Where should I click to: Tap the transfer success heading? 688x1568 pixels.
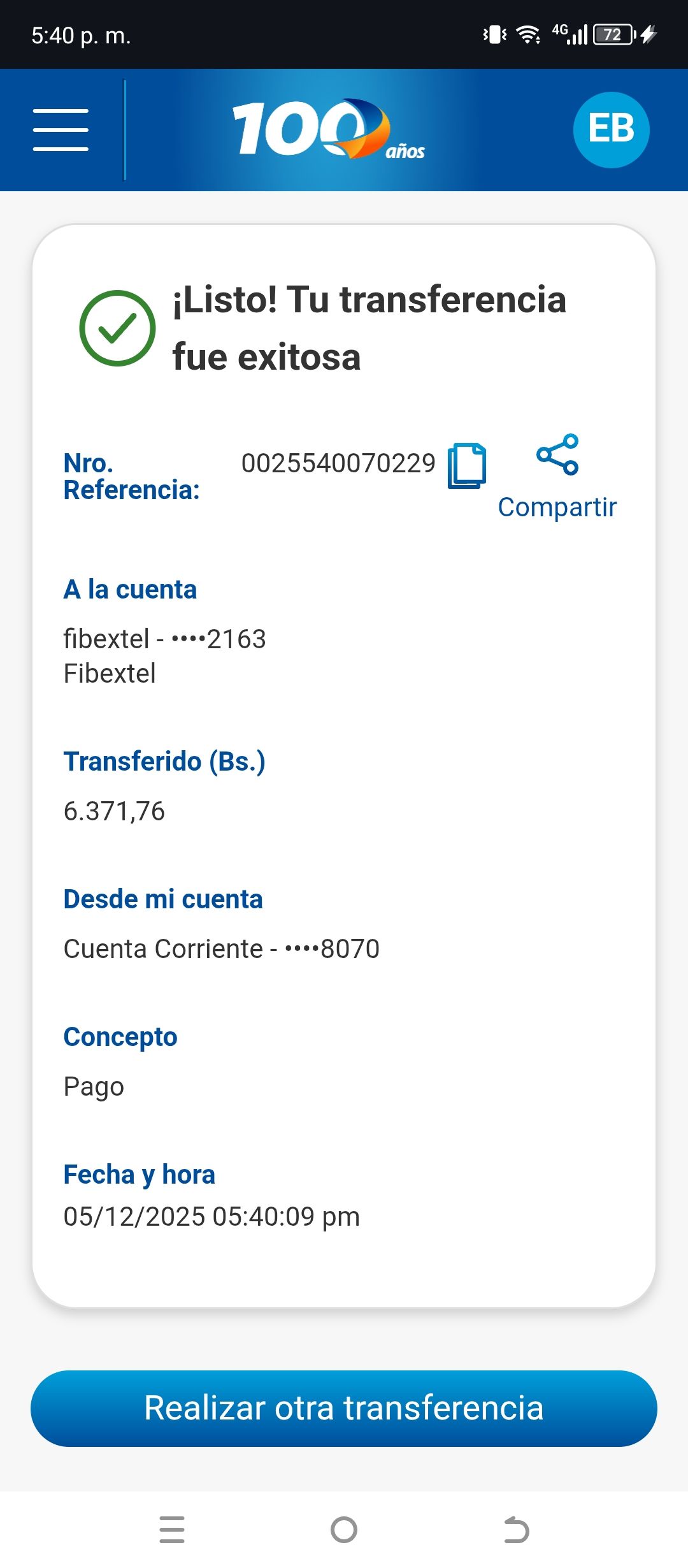point(369,328)
